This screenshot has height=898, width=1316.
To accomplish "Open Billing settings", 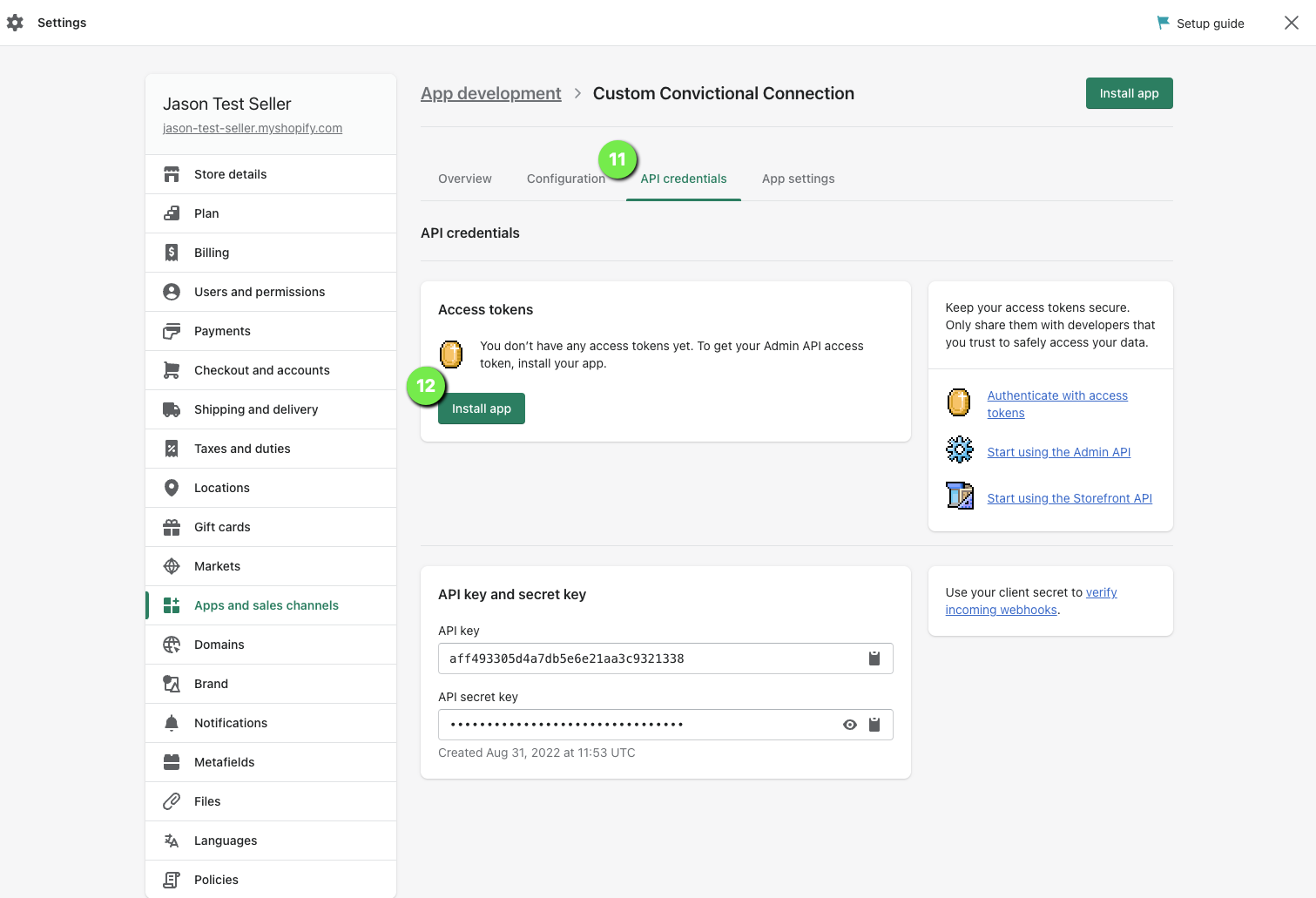I will [x=271, y=253].
